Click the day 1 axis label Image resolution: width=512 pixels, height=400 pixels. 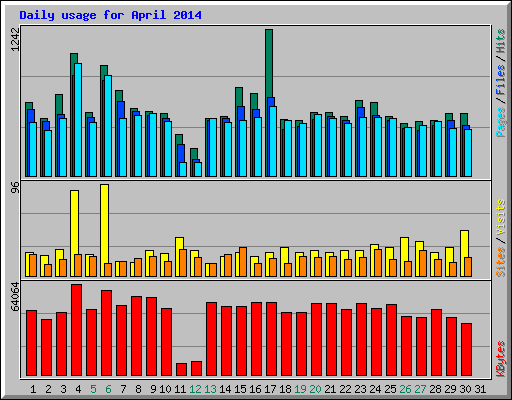click(33, 389)
